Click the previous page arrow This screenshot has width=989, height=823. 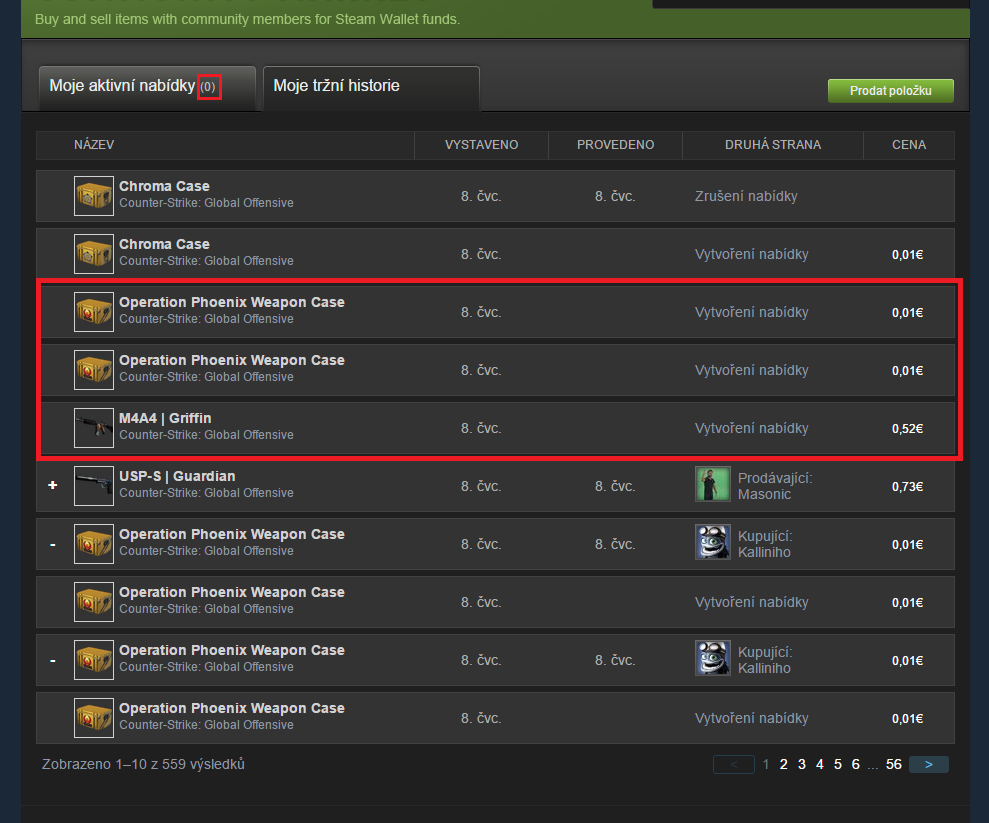734,764
